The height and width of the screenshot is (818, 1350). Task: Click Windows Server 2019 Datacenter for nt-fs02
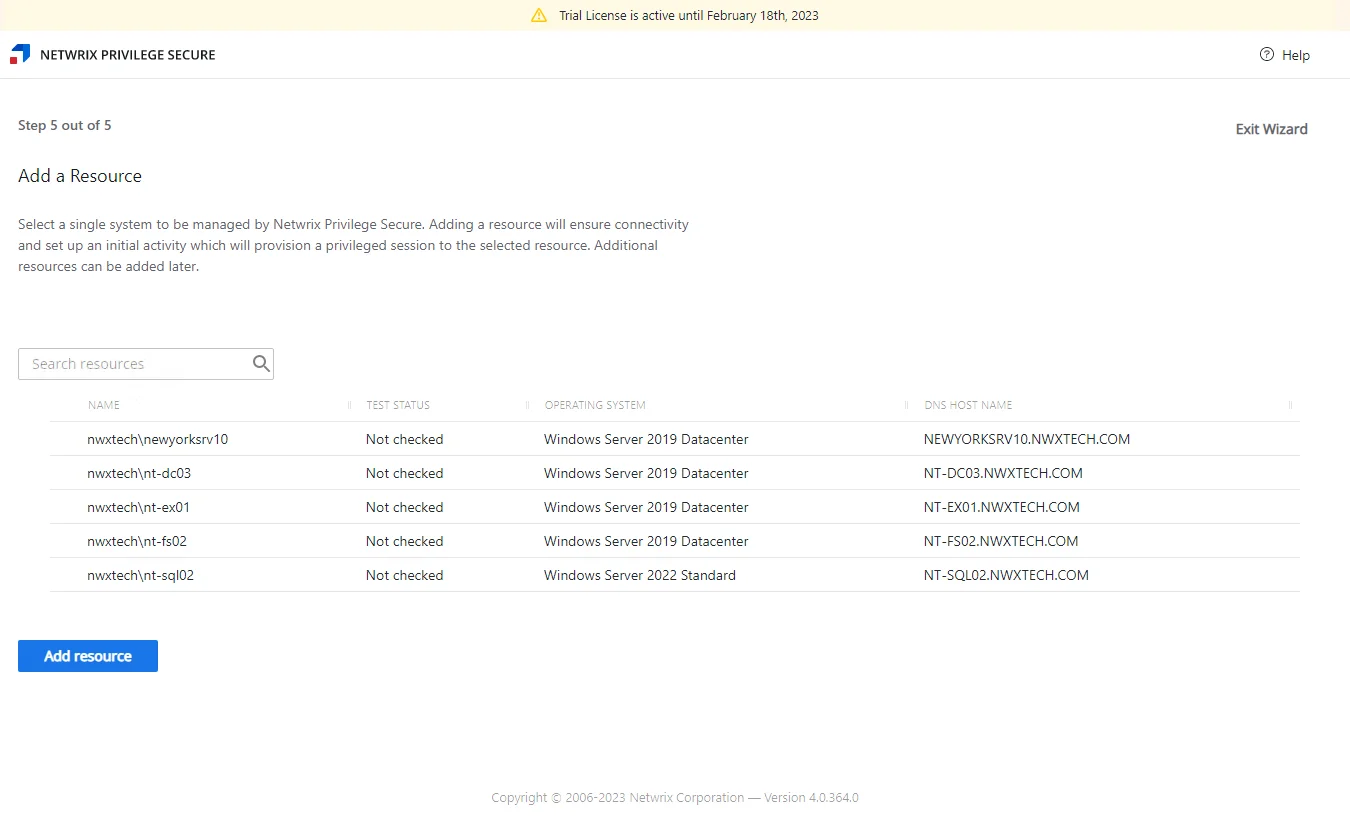[646, 541]
